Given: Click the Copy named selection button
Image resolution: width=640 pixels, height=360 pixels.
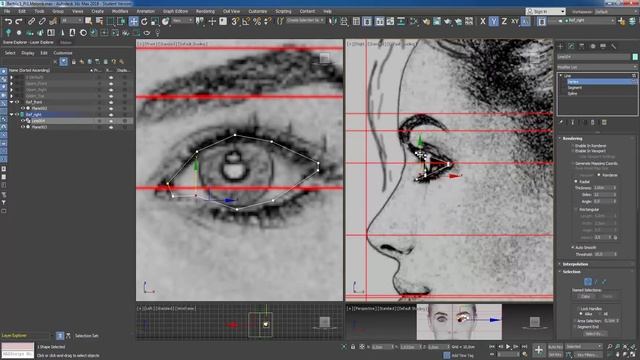Looking at the screenshot, I should tap(586, 296).
